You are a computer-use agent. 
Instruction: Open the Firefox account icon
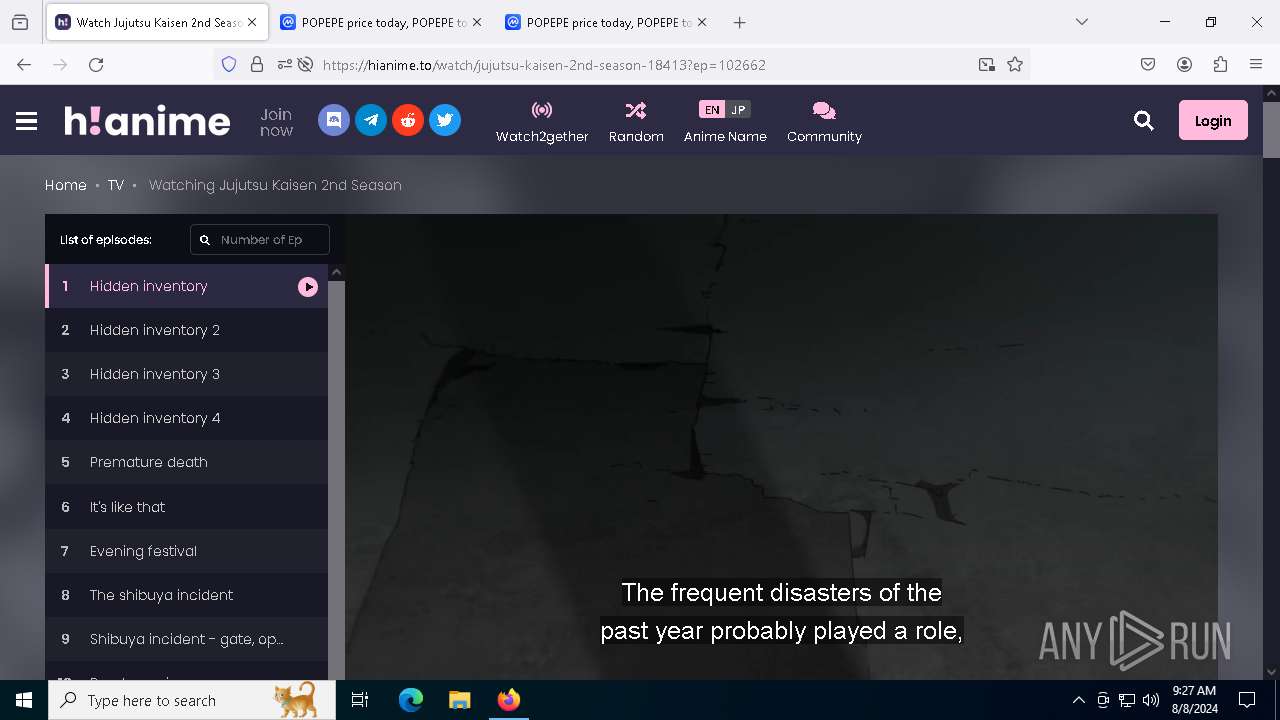coord(1184,64)
